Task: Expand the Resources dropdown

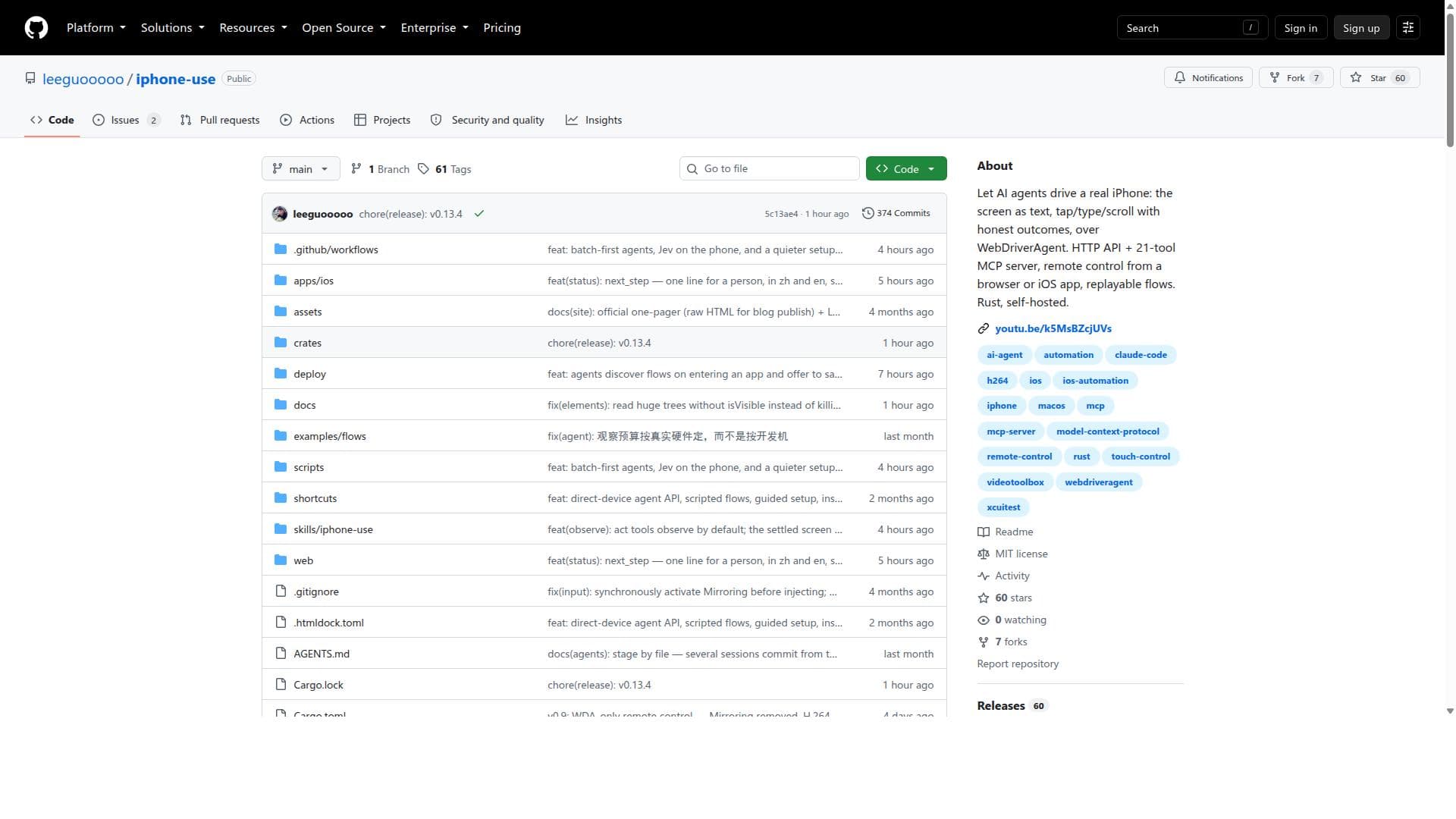Action: point(253,28)
